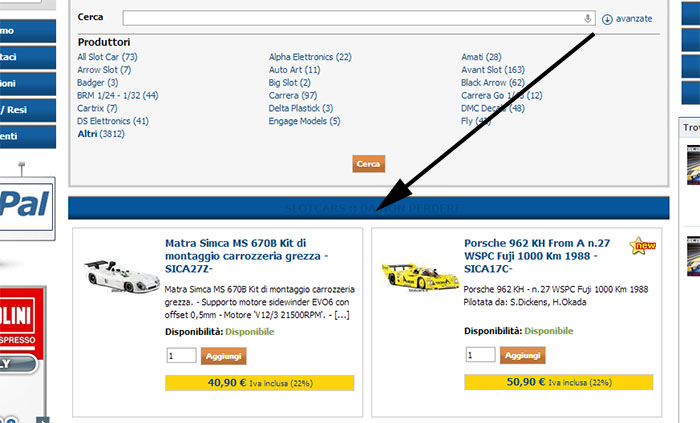This screenshot has height=423, width=700.
Task: Add Porsche 962 KH to cart with Aggiungi
Action: pos(522,355)
